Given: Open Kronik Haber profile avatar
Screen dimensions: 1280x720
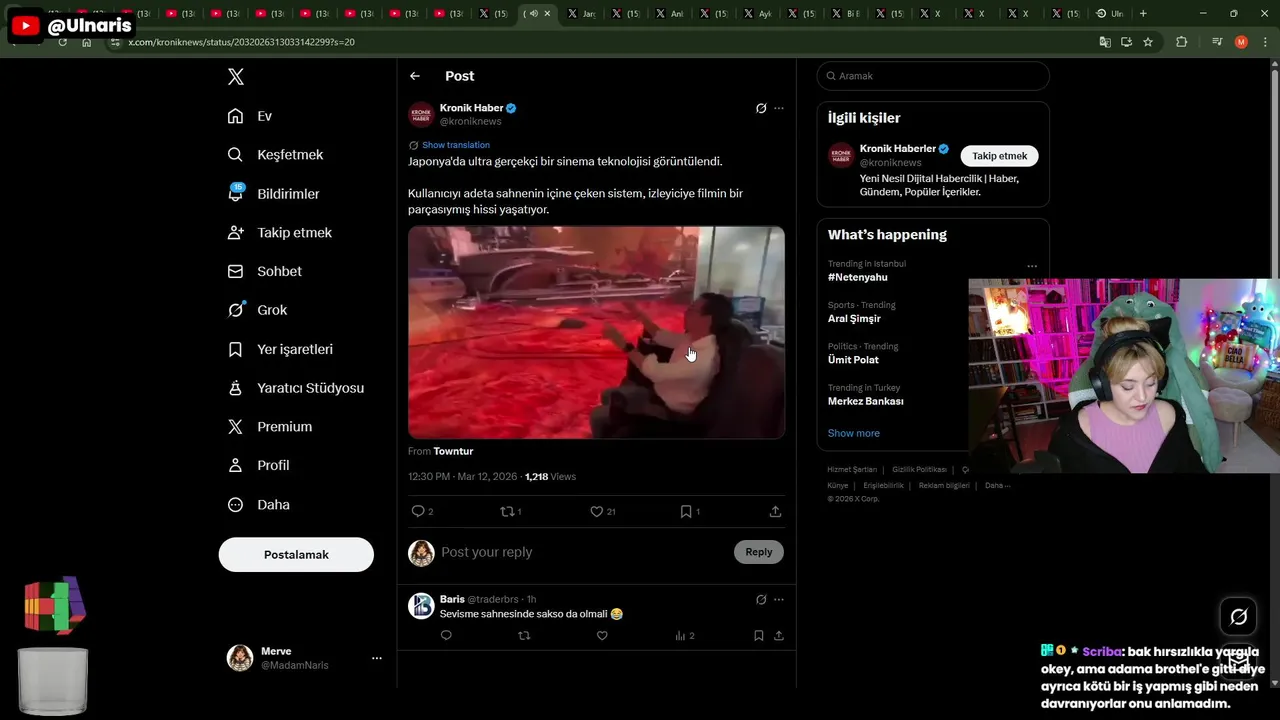Looking at the screenshot, I should point(421,114).
